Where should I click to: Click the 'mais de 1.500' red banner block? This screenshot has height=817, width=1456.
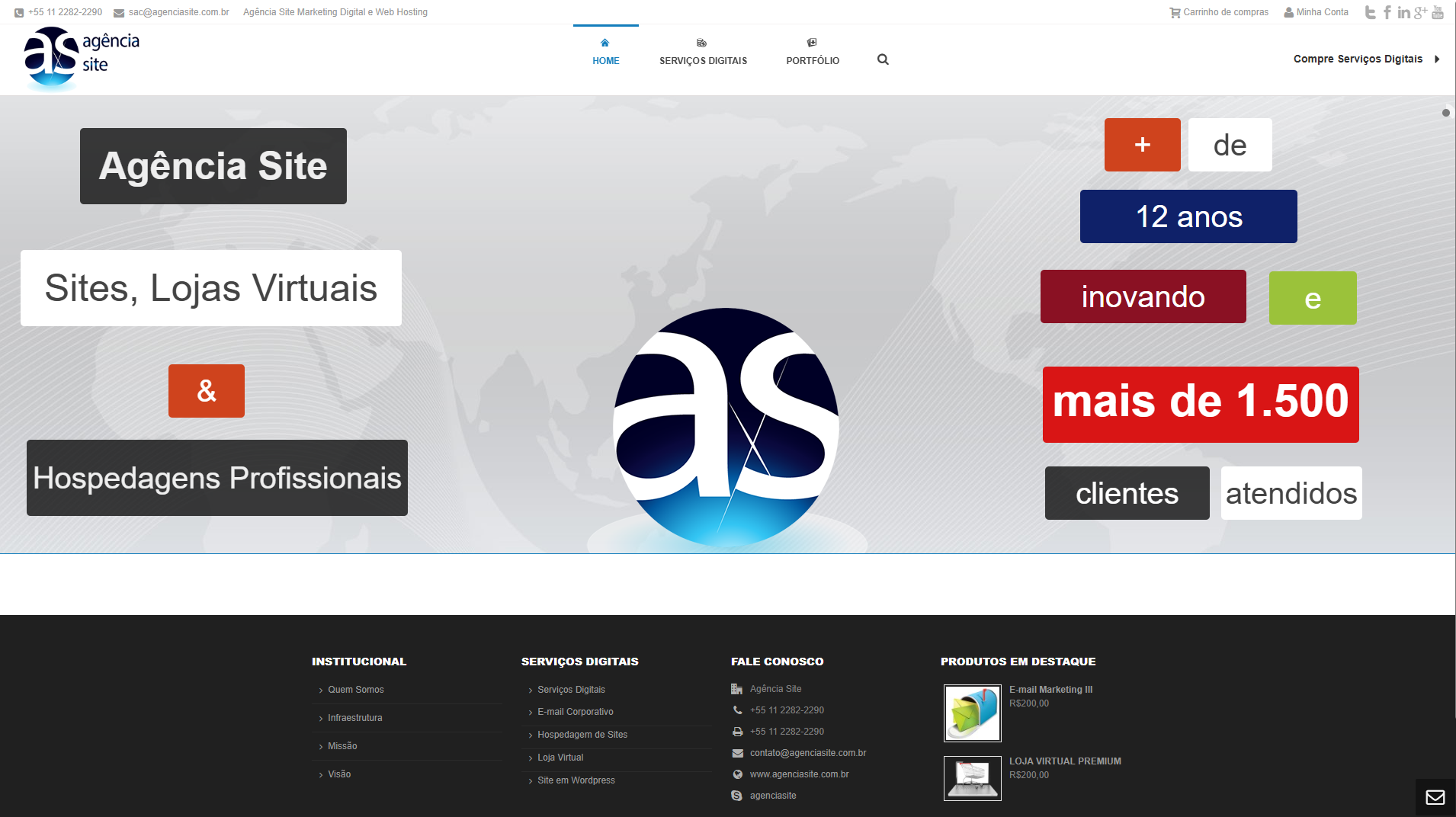point(1201,405)
